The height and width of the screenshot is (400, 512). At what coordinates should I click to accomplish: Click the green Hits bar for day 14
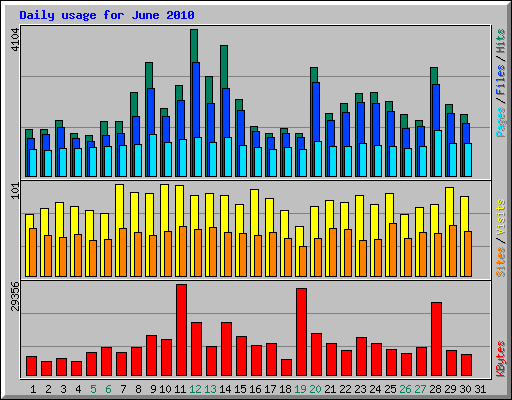224,66
